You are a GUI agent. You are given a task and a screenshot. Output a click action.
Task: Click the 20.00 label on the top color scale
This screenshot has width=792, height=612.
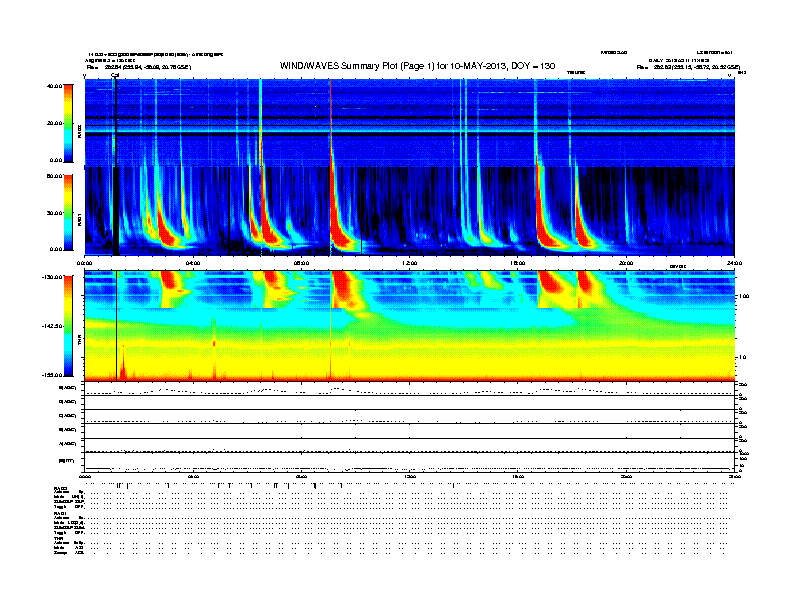point(54,123)
